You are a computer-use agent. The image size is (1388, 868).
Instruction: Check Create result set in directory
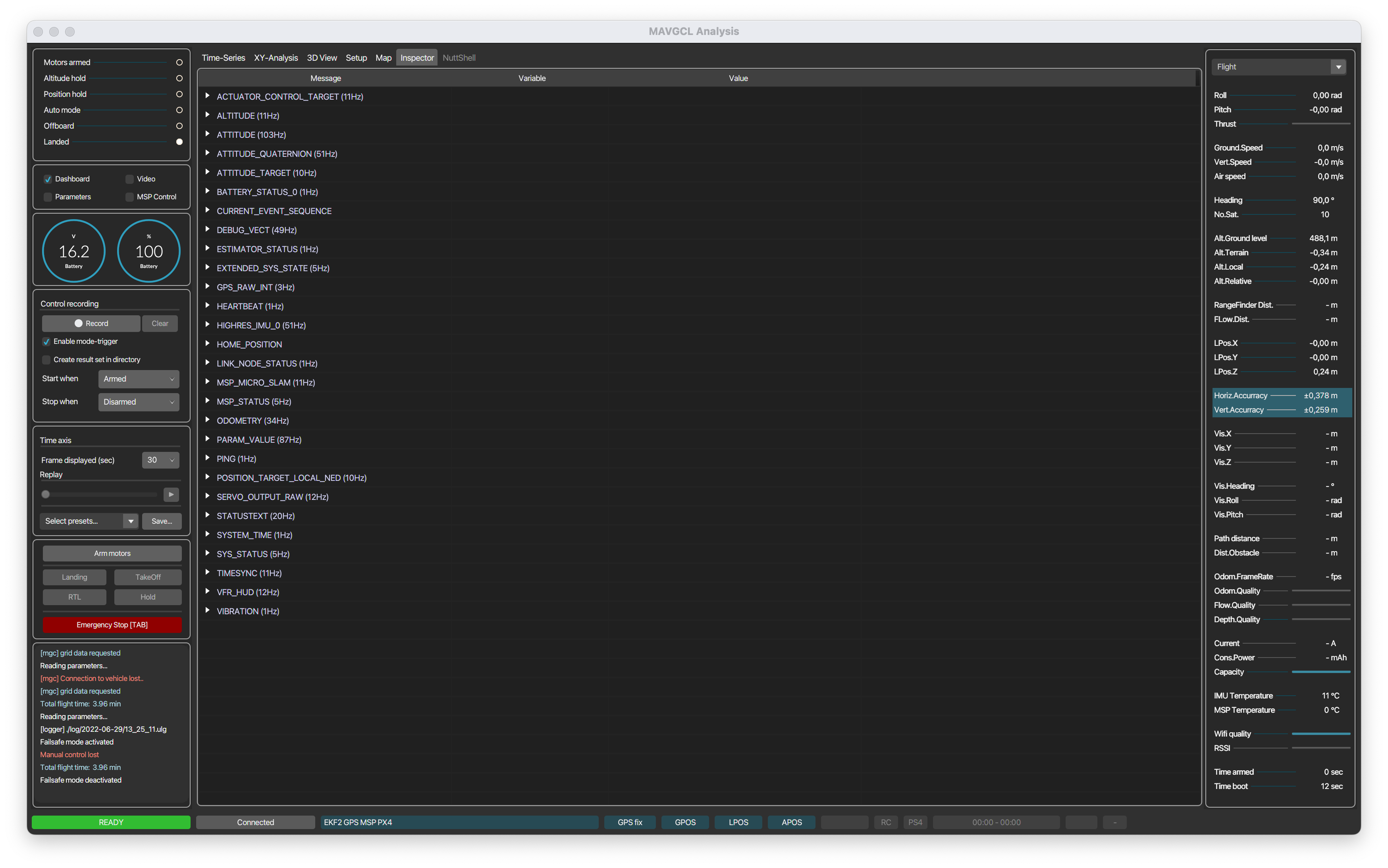(46, 360)
